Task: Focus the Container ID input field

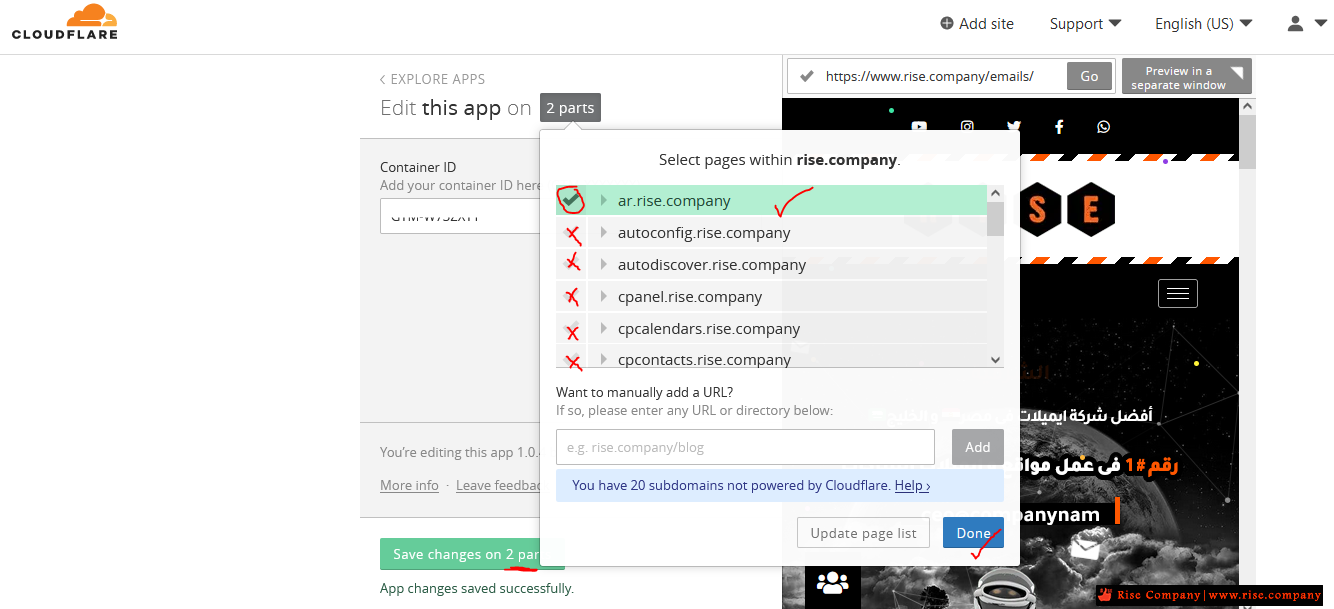Action: coord(460,216)
